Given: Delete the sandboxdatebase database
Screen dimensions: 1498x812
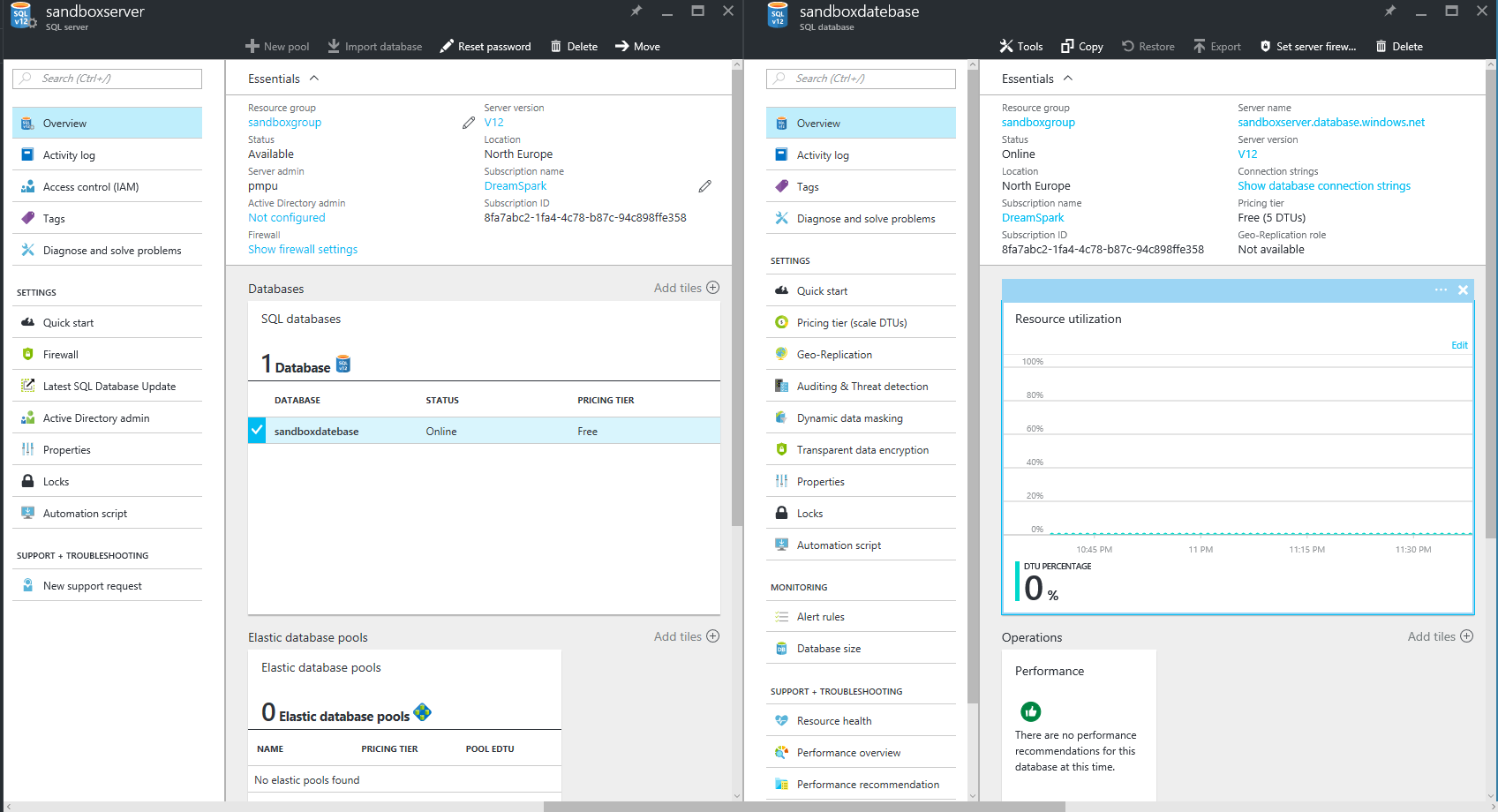Looking at the screenshot, I should [1399, 47].
